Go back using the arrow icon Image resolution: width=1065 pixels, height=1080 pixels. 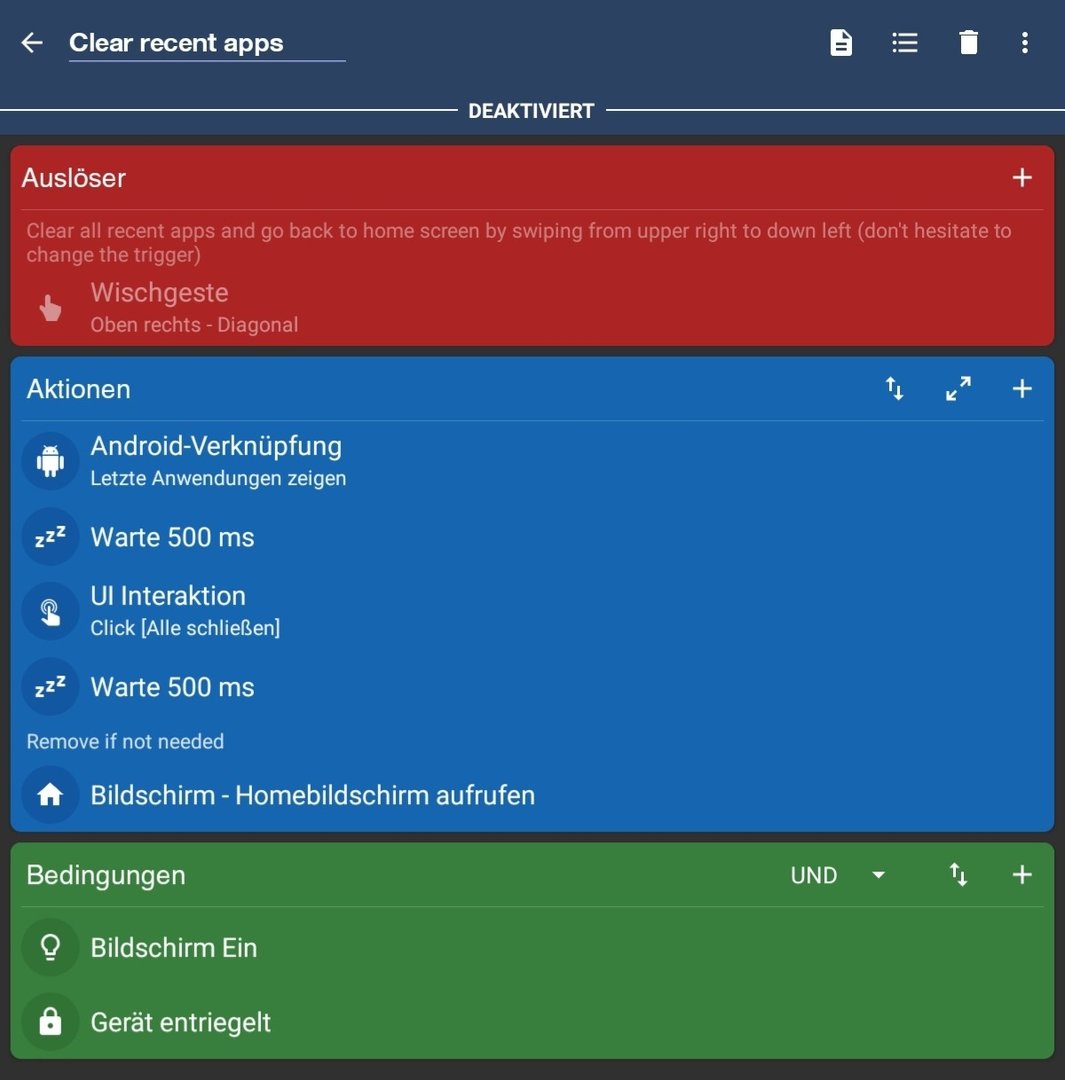(32, 43)
